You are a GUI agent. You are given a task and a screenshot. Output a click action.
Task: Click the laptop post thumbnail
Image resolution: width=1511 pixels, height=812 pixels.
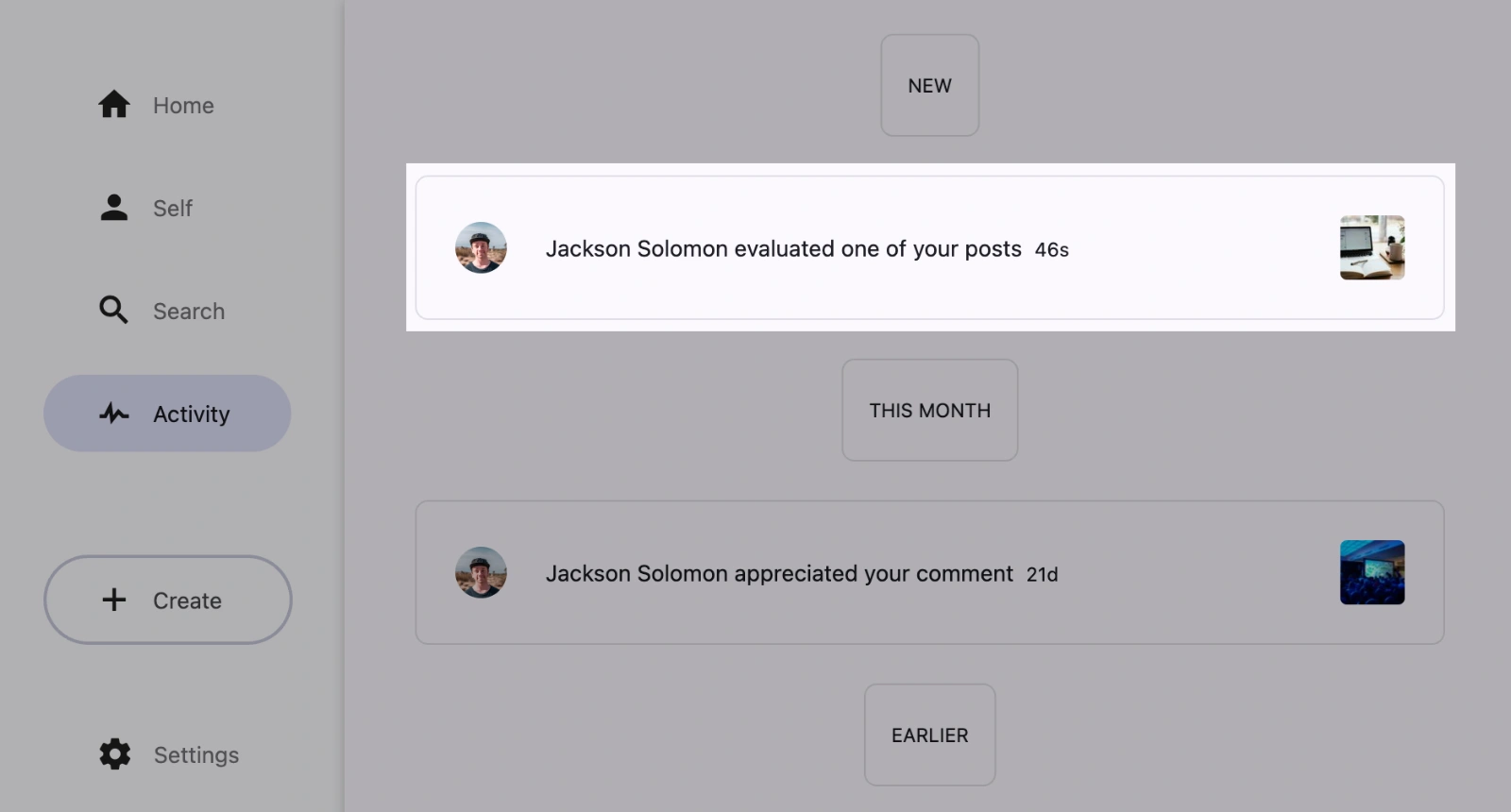tap(1372, 248)
